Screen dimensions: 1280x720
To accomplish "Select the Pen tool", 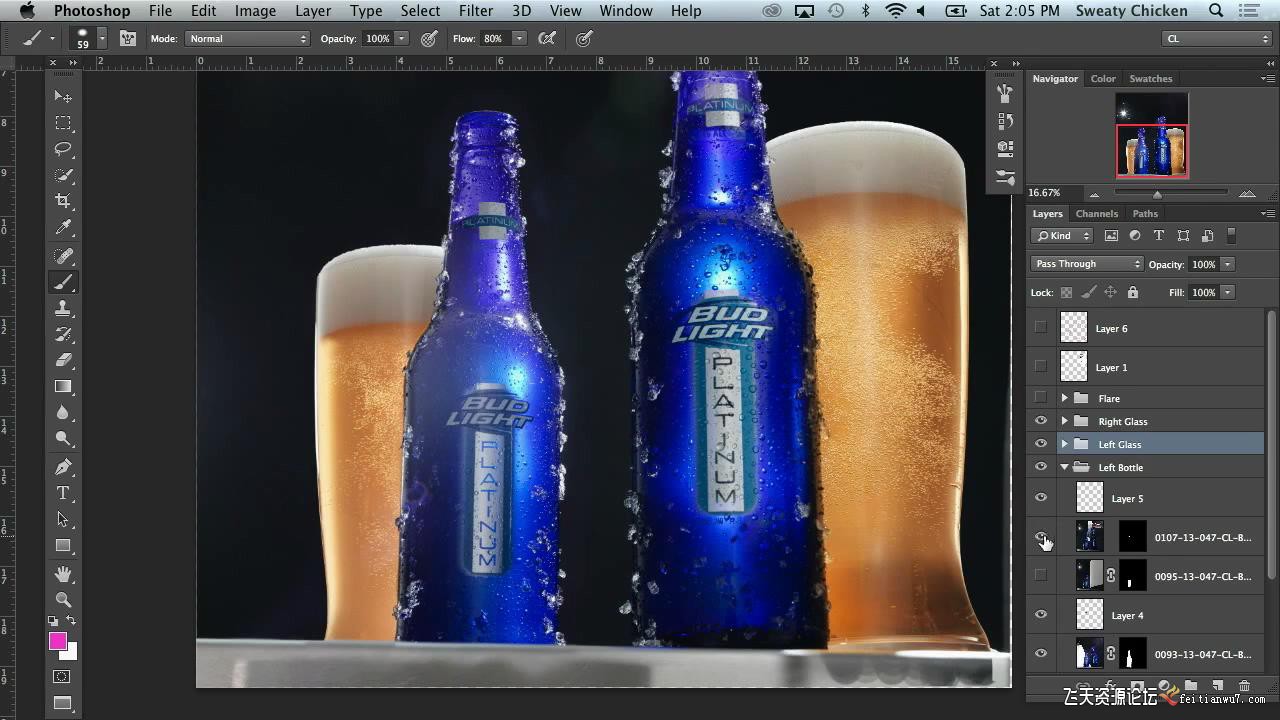I will pyautogui.click(x=63, y=467).
